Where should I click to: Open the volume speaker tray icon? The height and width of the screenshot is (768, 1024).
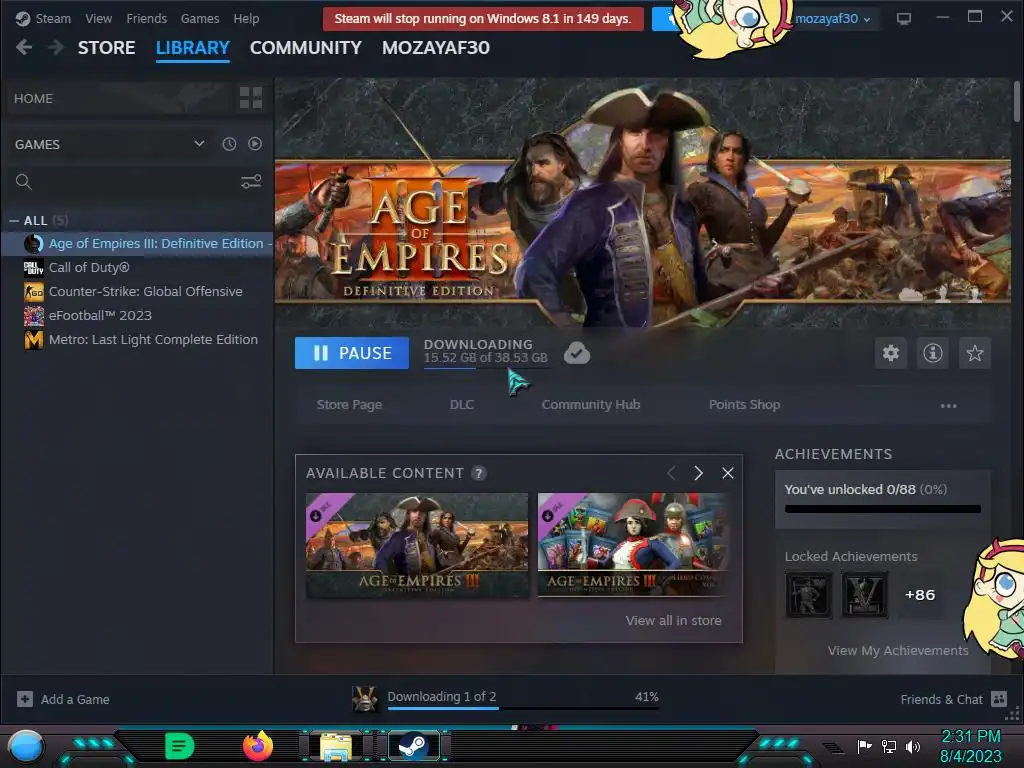point(912,746)
